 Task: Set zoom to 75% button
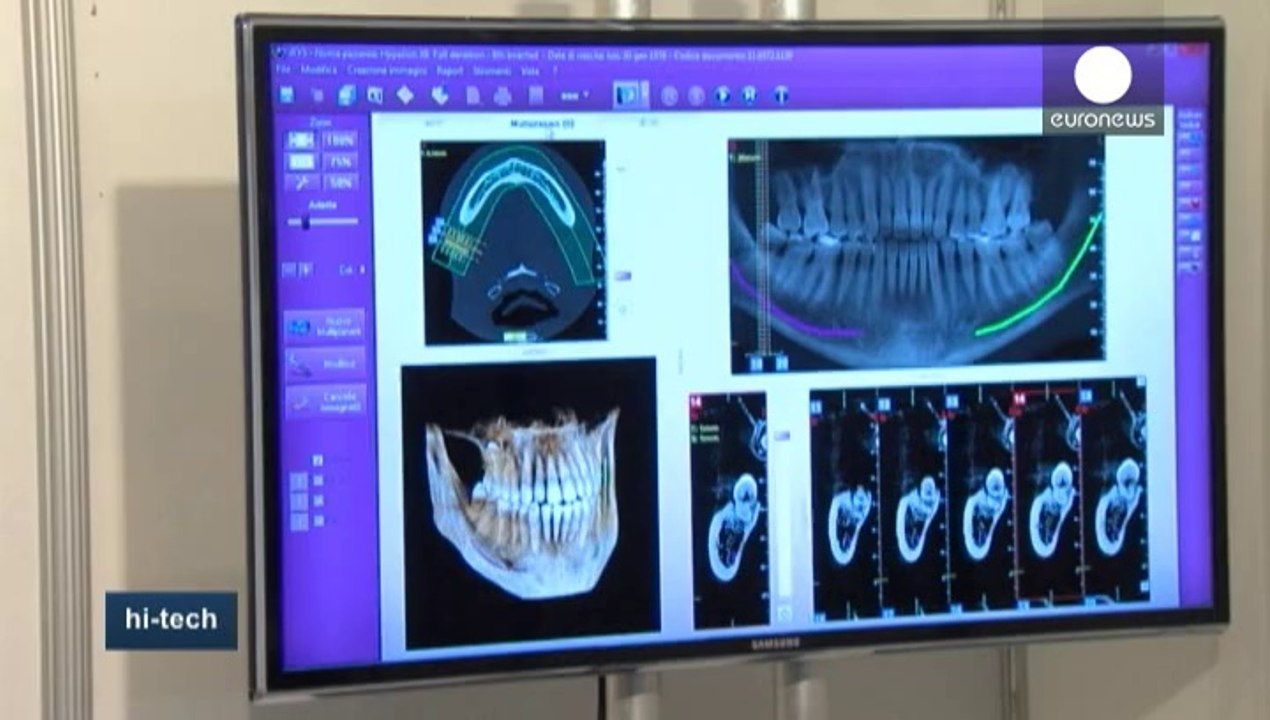(x=340, y=161)
